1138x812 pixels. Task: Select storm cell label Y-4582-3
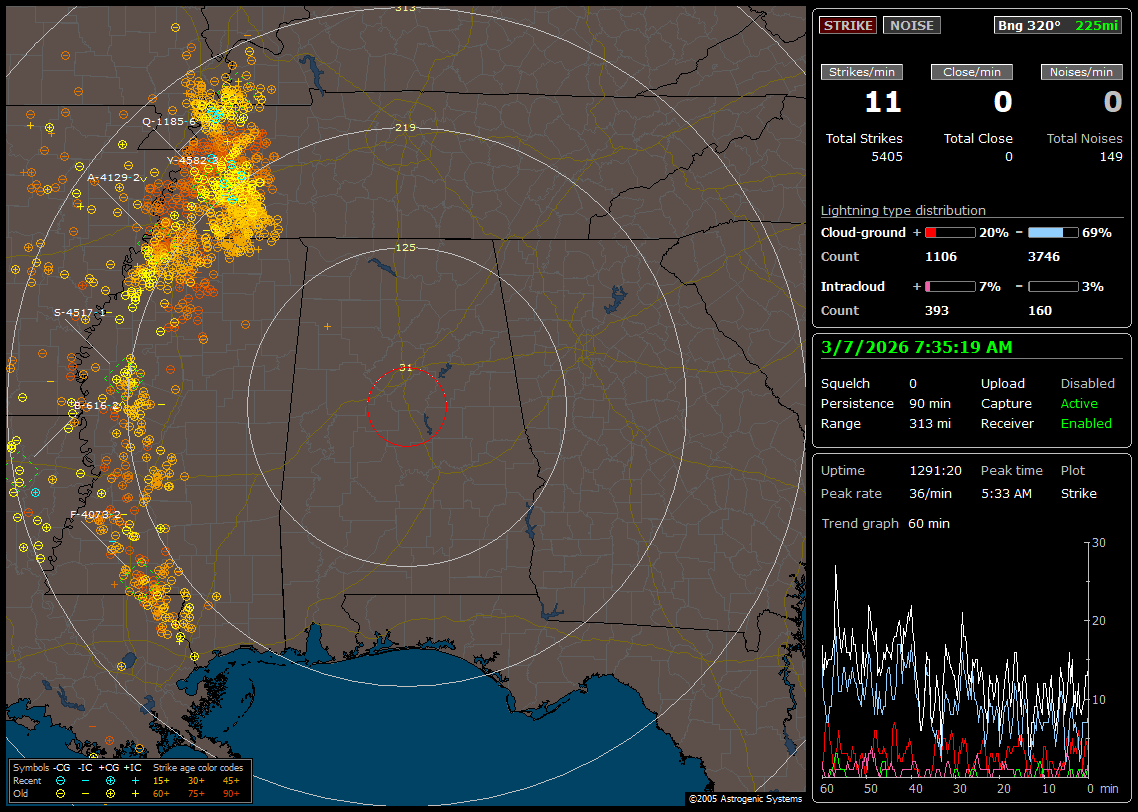pyautogui.click(x=190, y=160)
